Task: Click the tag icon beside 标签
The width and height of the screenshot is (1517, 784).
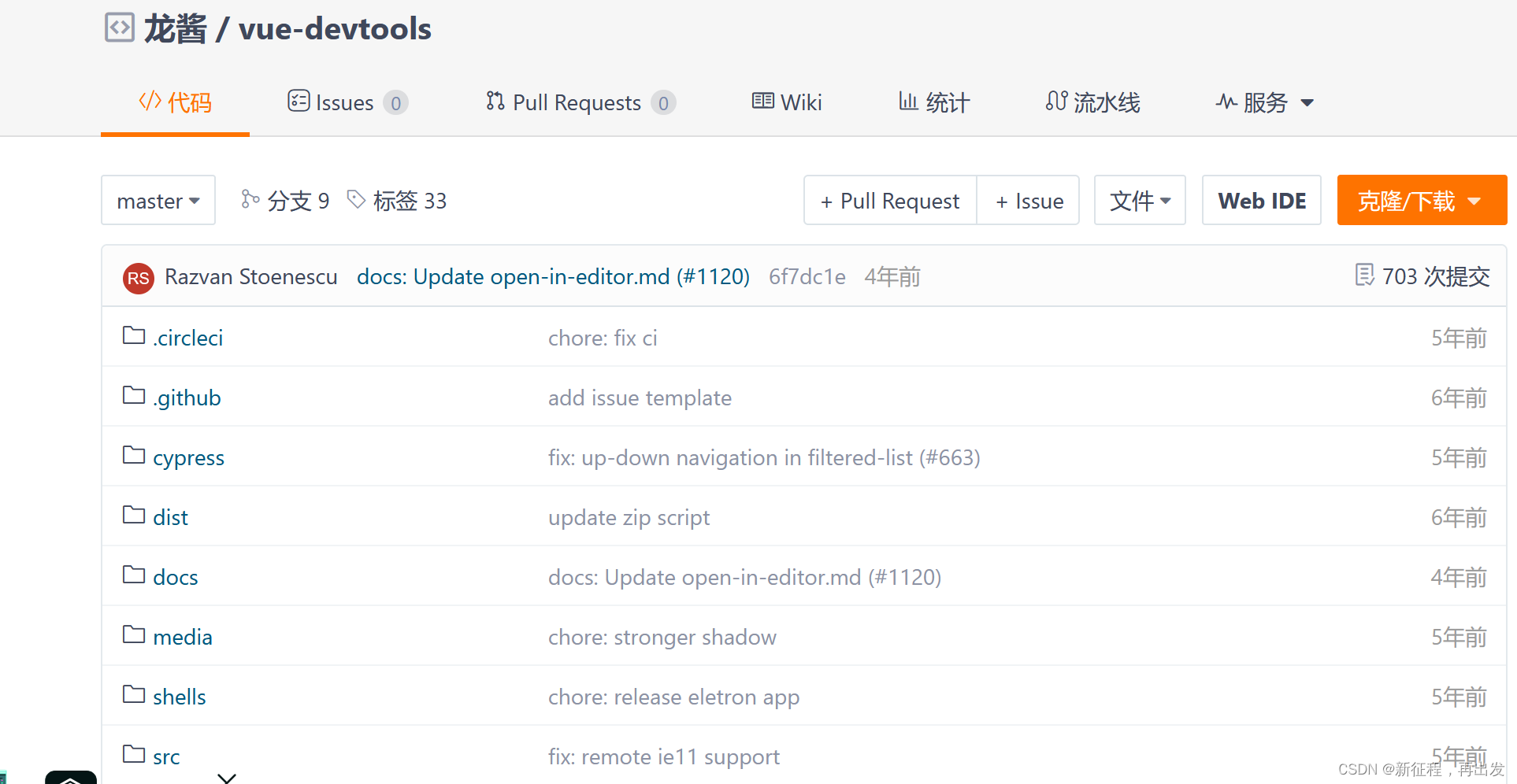Action: [356, 199]
